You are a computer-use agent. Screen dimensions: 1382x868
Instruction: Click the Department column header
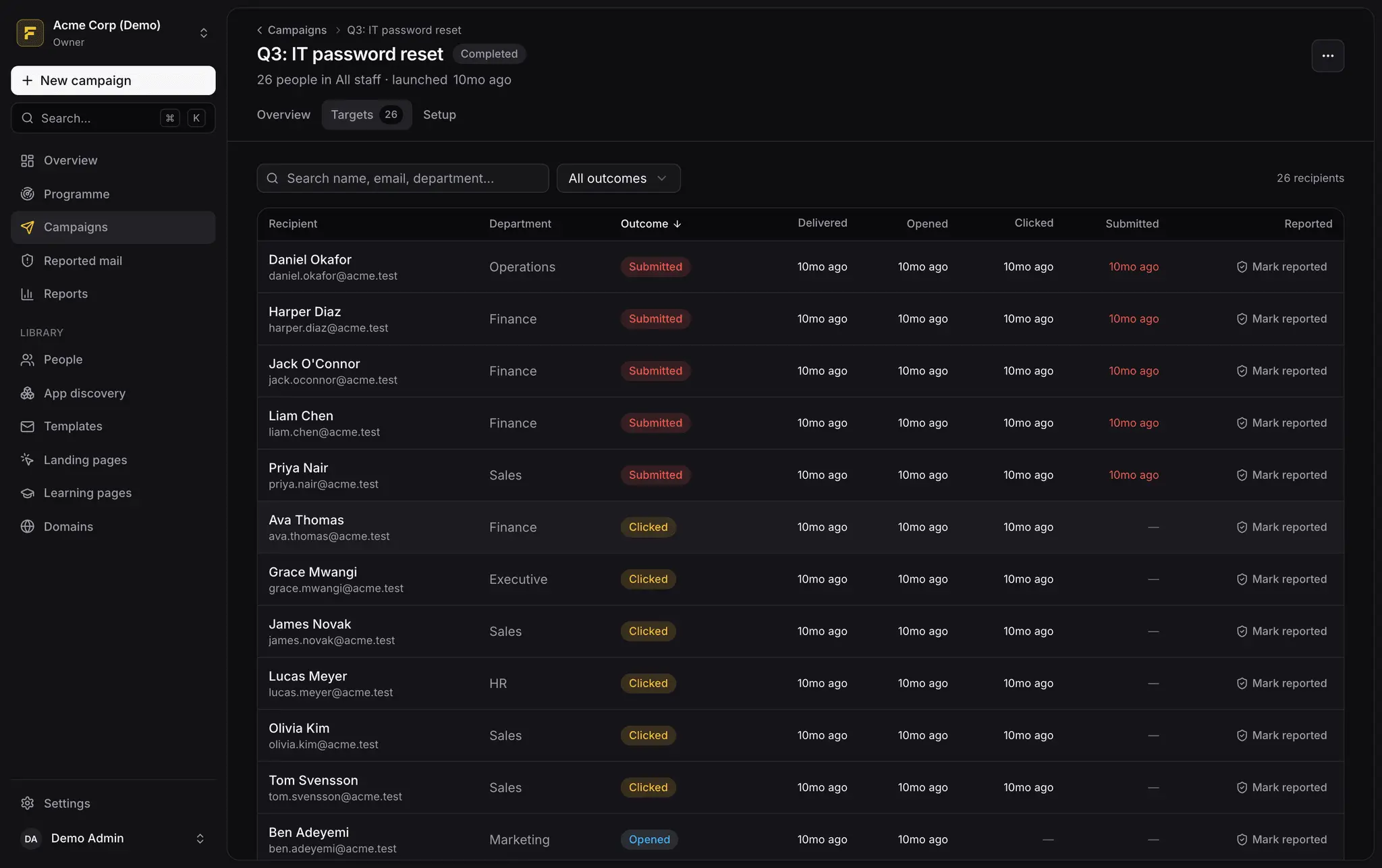coord(520,224)
